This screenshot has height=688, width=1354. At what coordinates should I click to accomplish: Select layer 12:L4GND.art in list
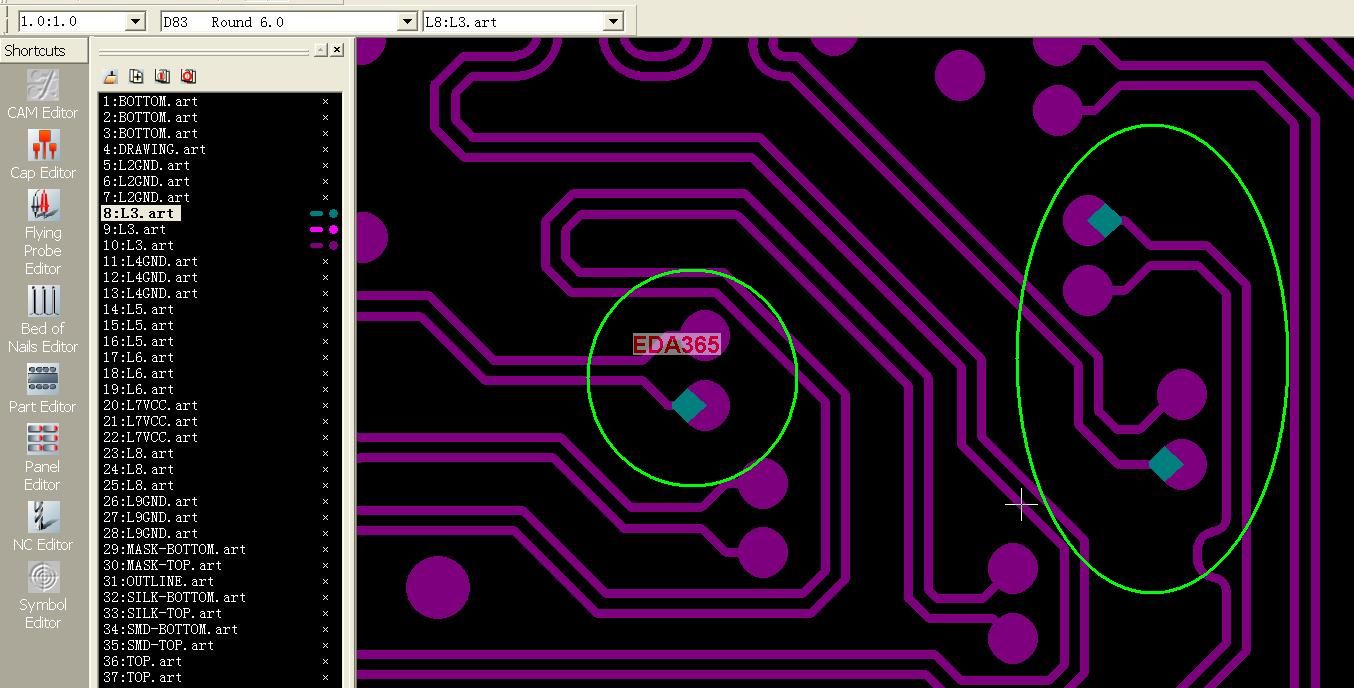(x=150, y=277)
